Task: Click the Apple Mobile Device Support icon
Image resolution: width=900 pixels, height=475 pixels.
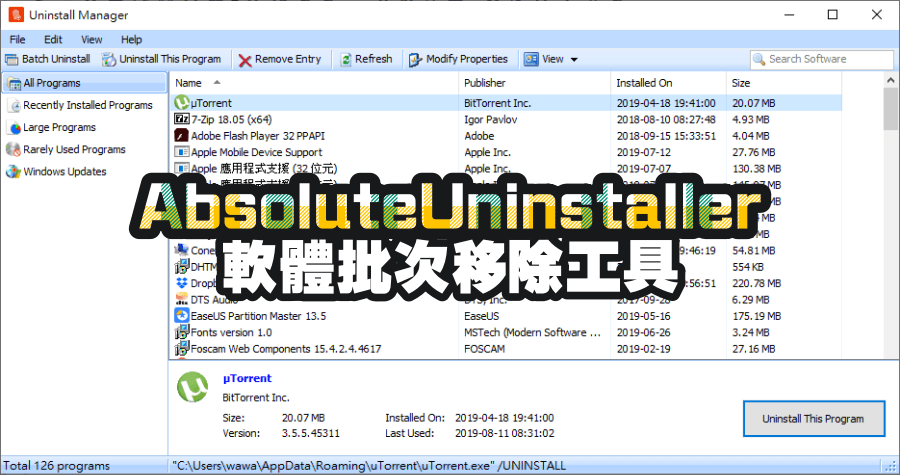Action: pos(181,152)
